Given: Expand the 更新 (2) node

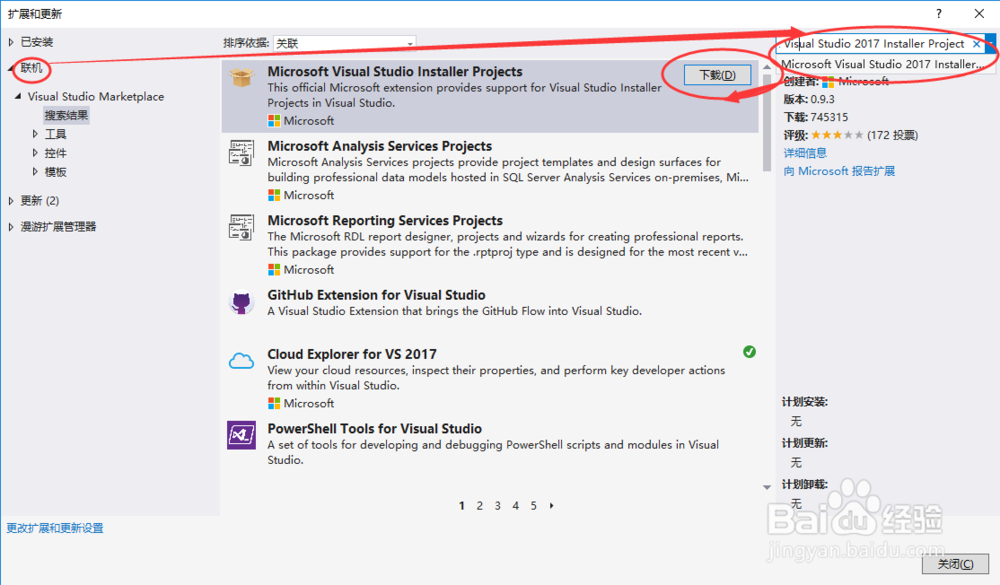Looking at the screenshot, I should pyautogui.click(x=11, y=200).
